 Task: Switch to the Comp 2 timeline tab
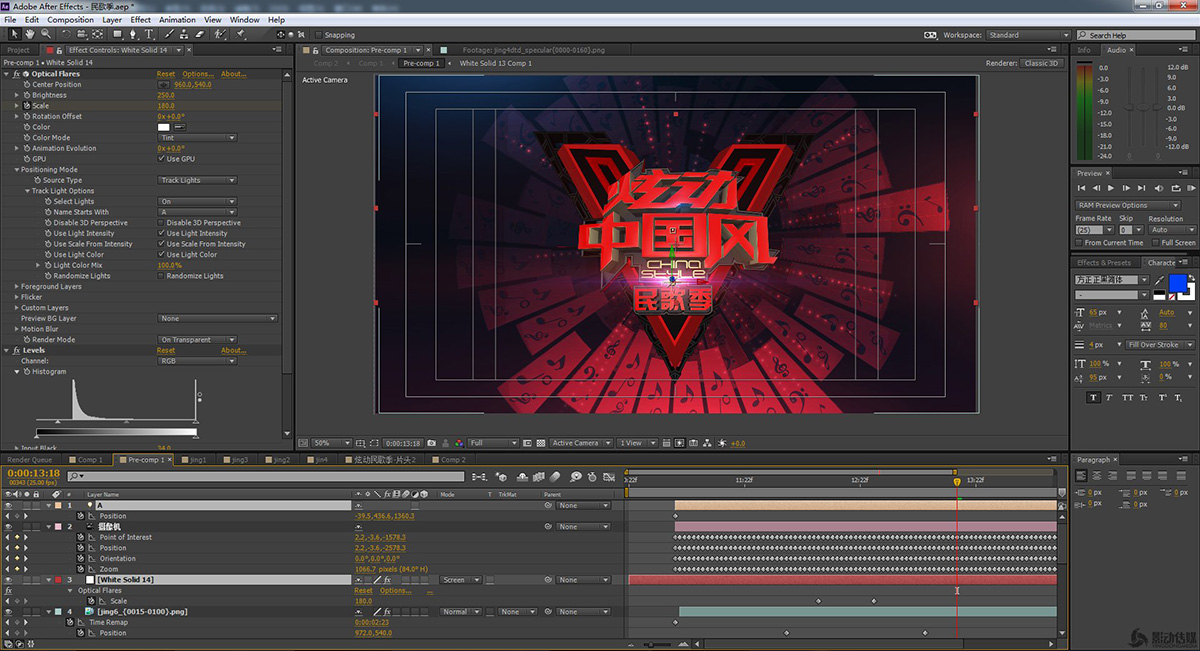point(452,460)
